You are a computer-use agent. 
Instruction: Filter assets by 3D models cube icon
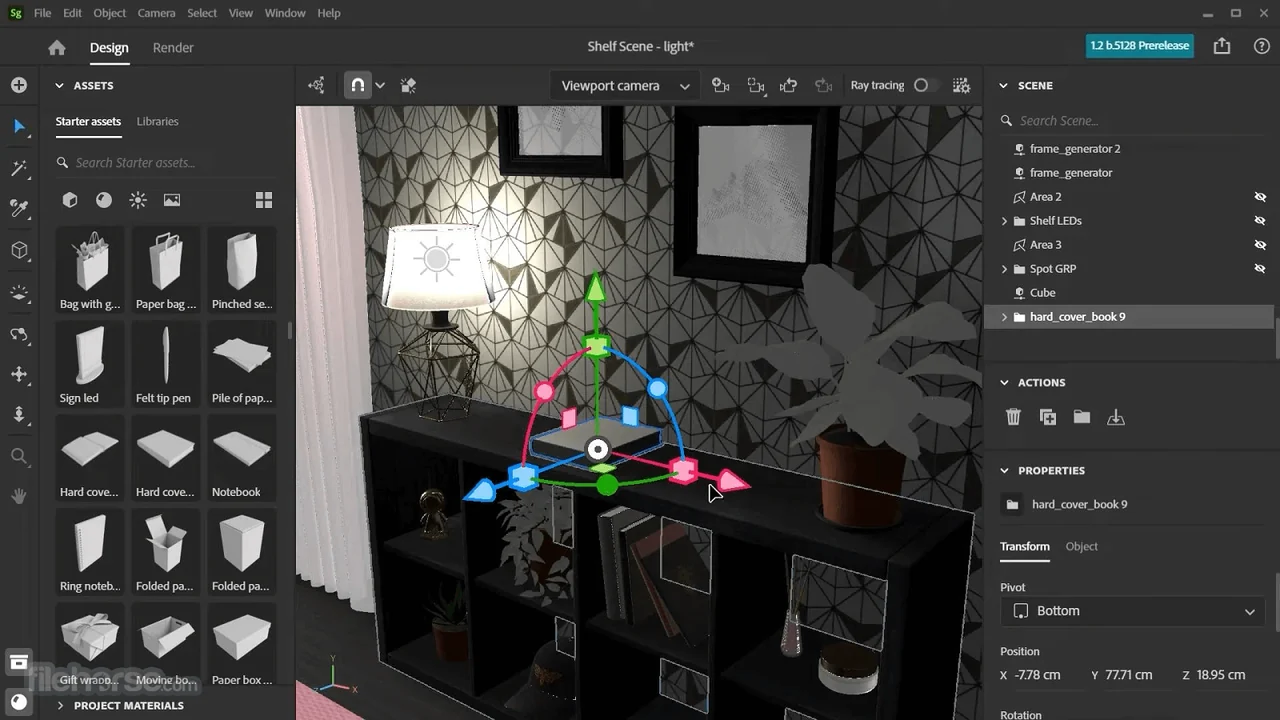[x=70, y=200]
